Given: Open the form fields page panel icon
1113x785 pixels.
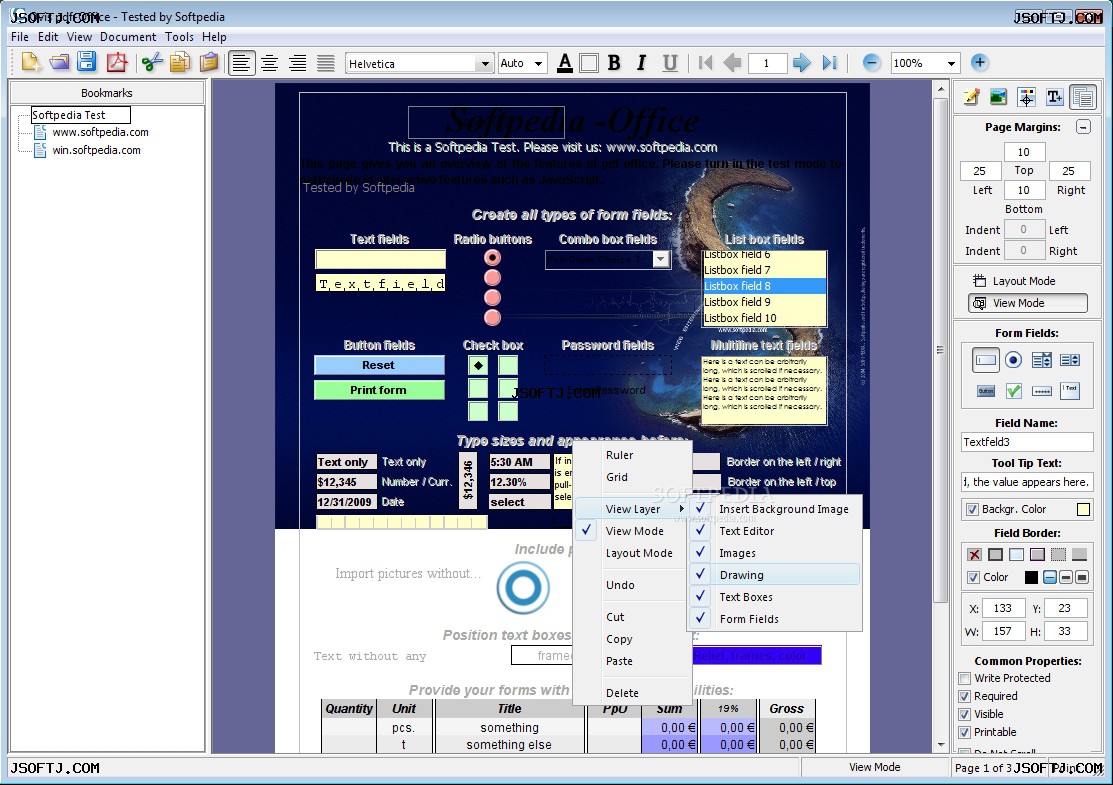Looking at the screenshot, I should [x=1083, y=97].
